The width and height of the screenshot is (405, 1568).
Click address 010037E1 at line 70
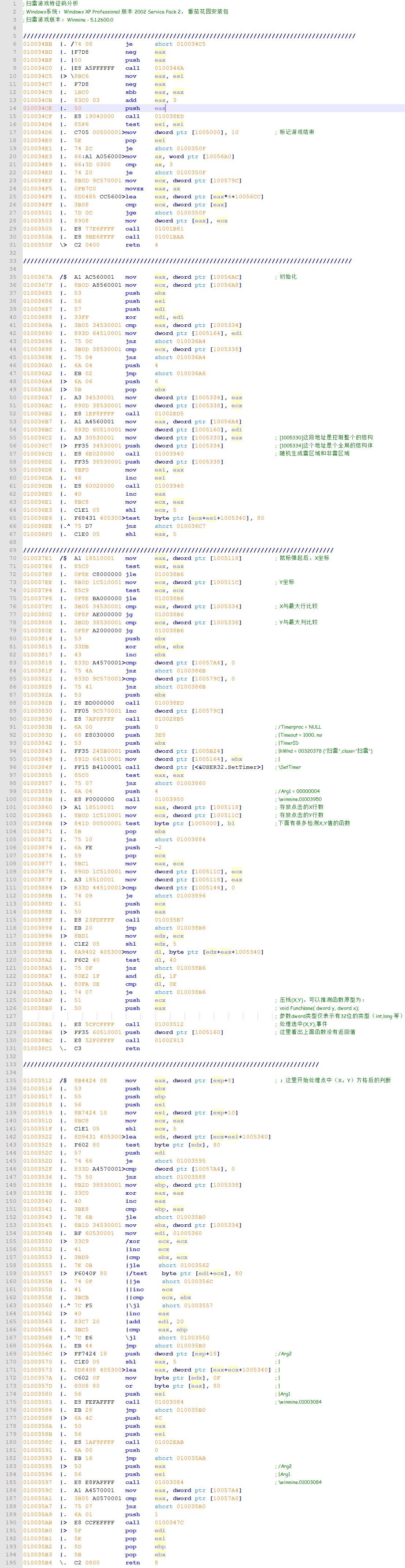click(x=38, y=558)
